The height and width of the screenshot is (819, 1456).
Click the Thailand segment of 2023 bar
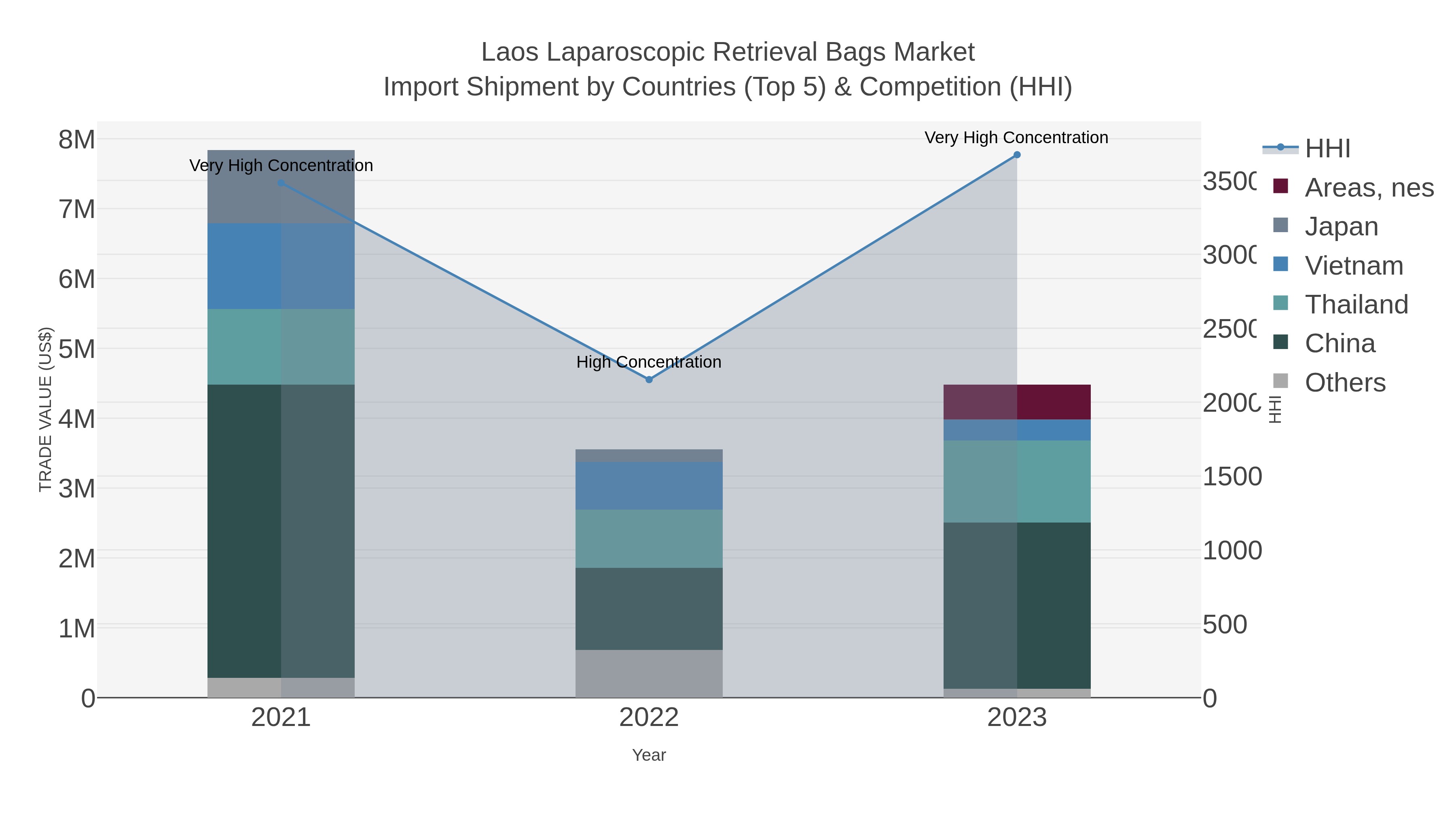pyautogui.click(x=1017, y=482)
